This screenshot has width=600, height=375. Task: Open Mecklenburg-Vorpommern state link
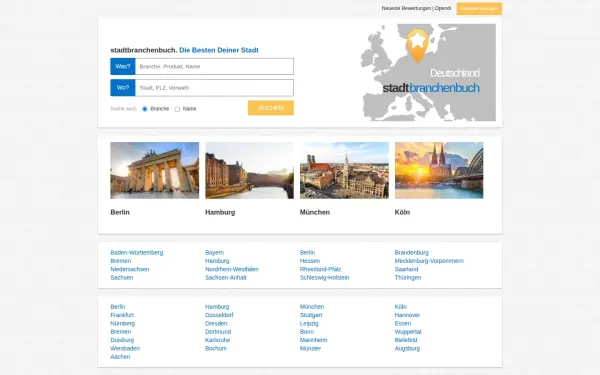pos(429,261)
